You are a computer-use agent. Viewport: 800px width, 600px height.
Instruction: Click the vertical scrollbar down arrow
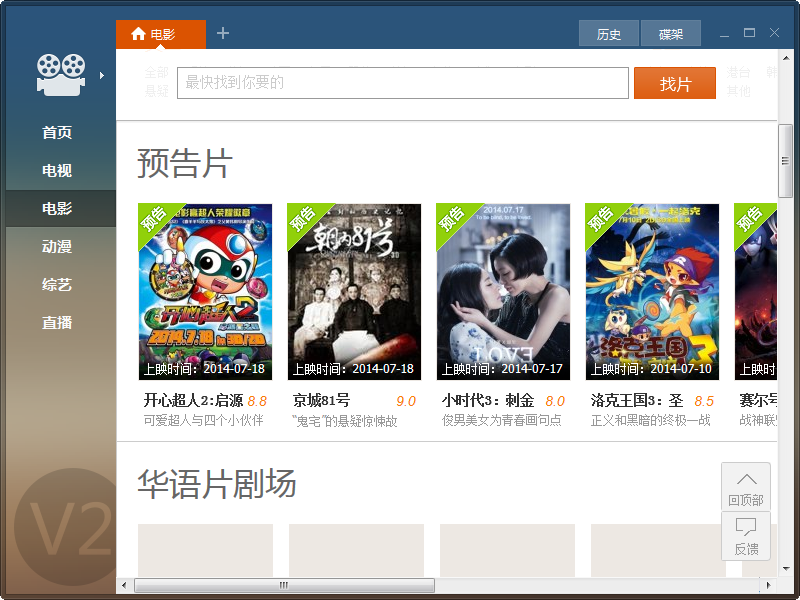coord(785,568)
